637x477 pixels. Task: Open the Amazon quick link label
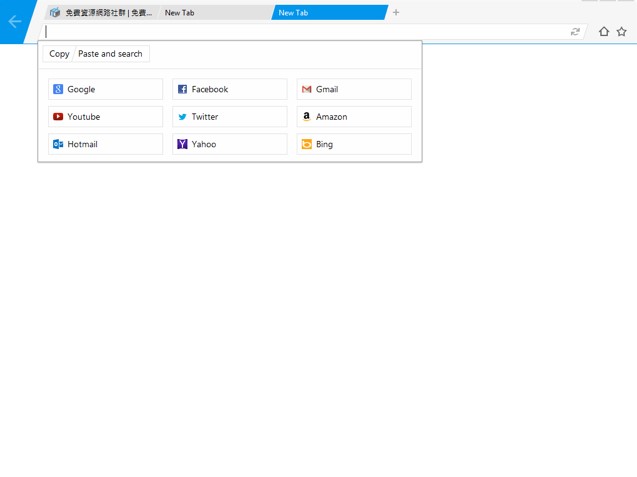coord(332,117)
